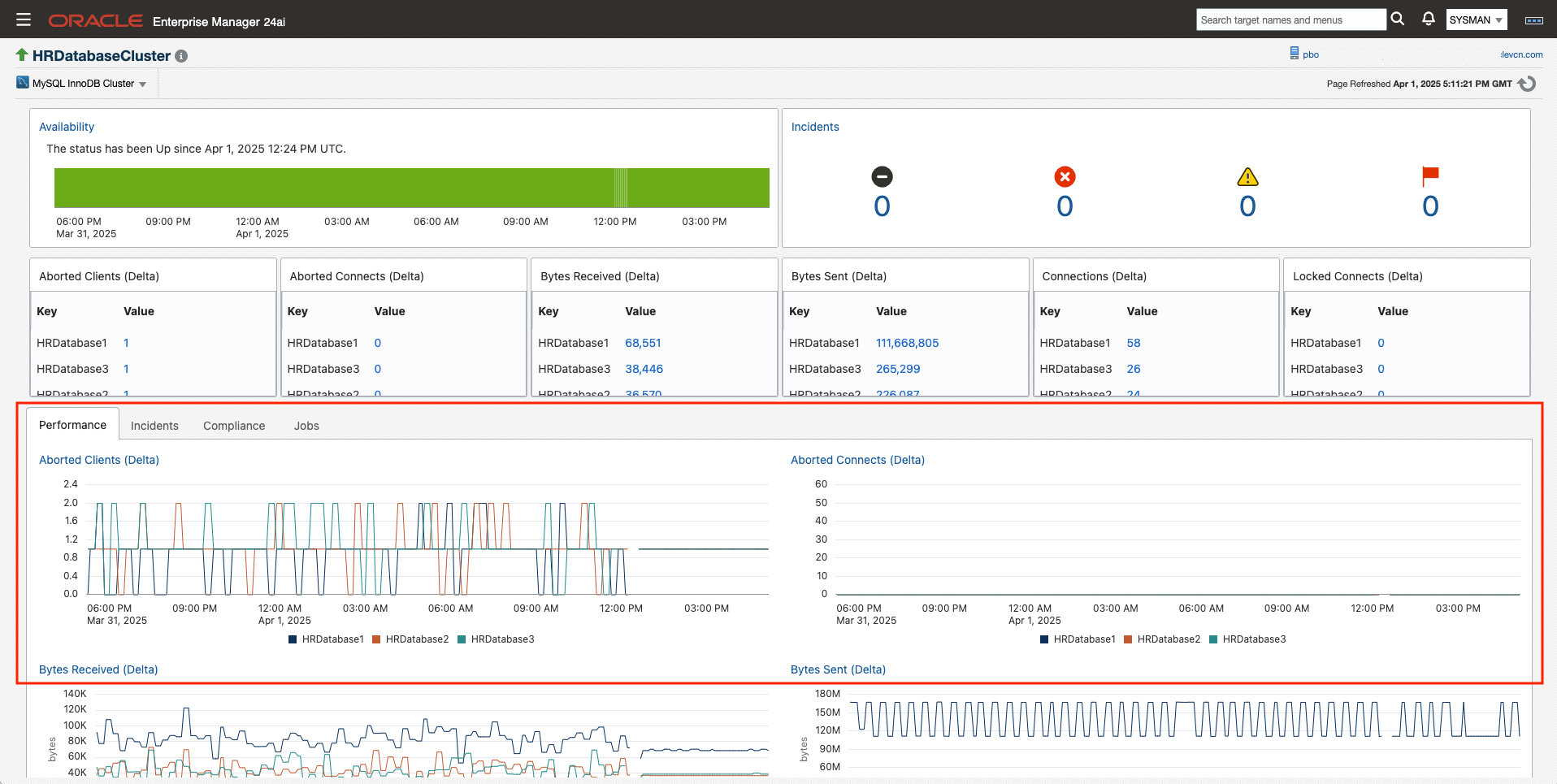This screenshot has height=784, width=1557.
Task: Click the red flag escalated incidents icon
Action: (x=1430, y=175)
